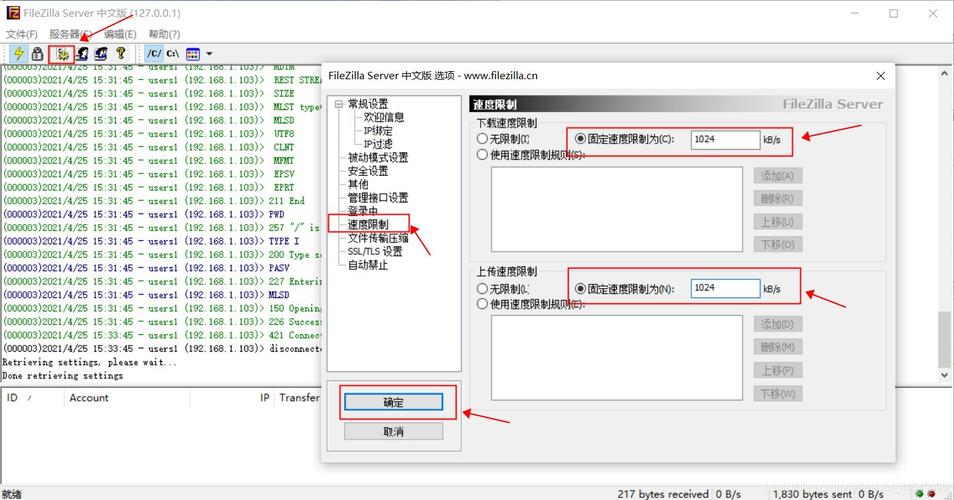The image size is (954, 500).
Task: Click download rules 添加(A) button
Action: pos(778,176)
